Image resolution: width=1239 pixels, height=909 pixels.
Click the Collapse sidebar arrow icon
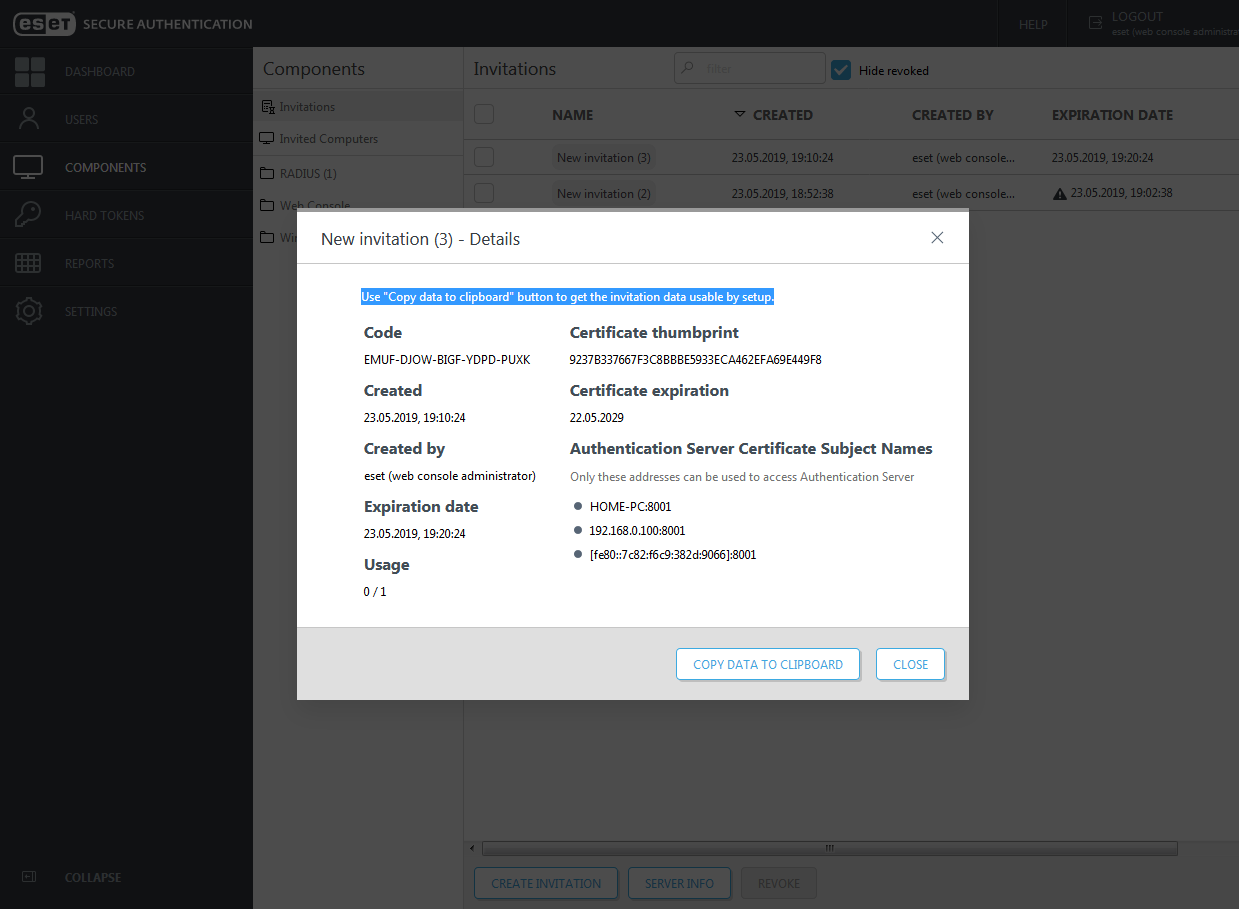[29, 877]
